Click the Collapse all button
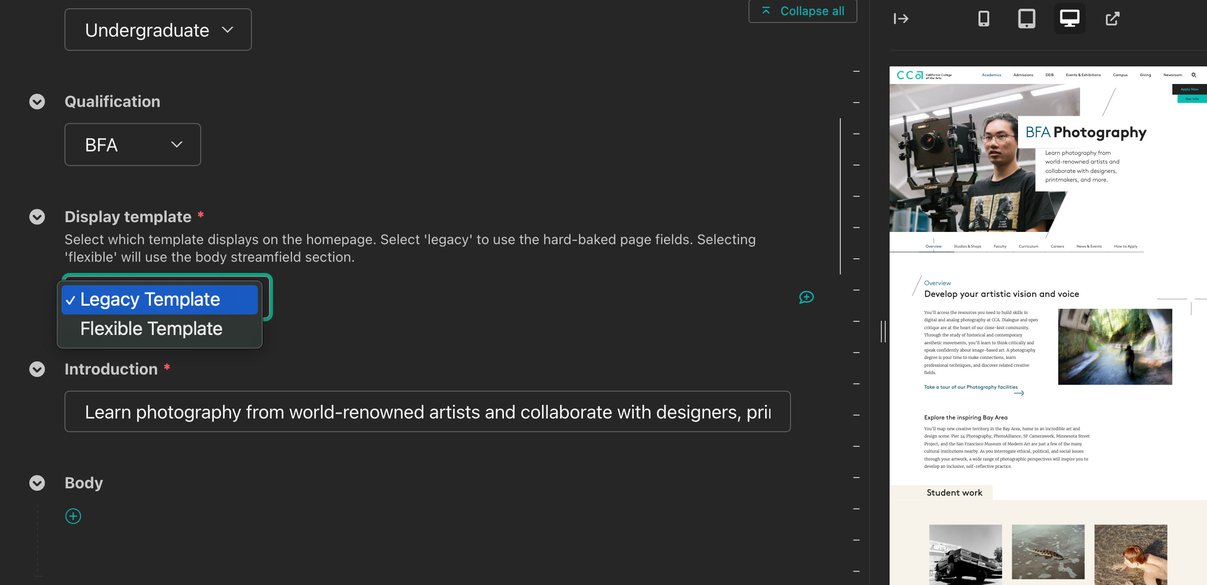Screen dimensions: 1207x585 (803, 11)
